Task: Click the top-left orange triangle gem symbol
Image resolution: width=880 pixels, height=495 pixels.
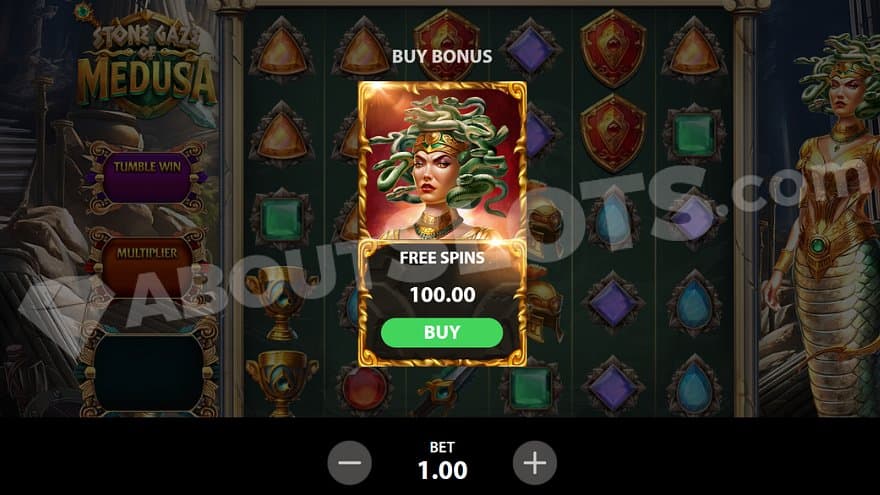Action: (281, 51)
